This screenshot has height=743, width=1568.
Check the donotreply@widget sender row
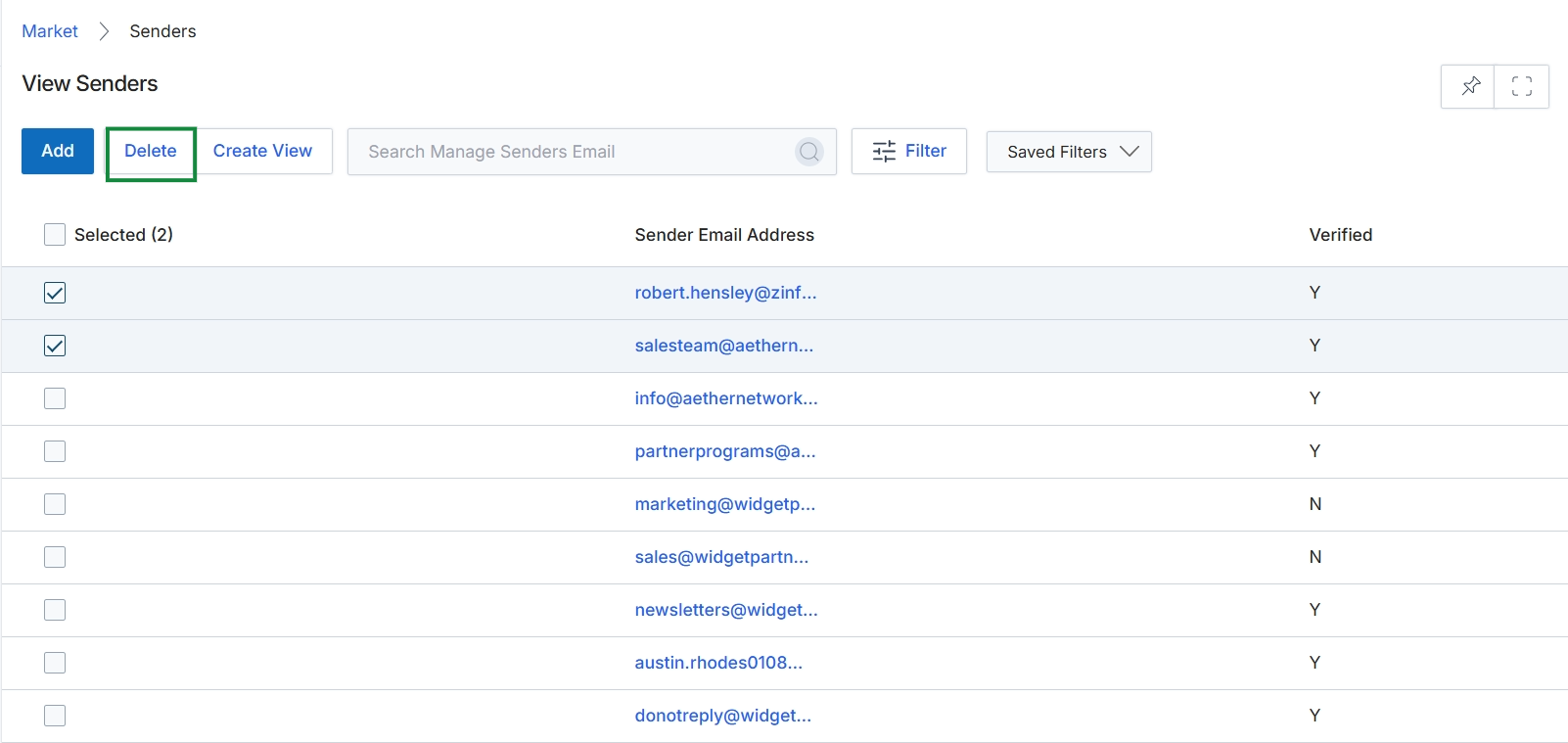point(55,716)
